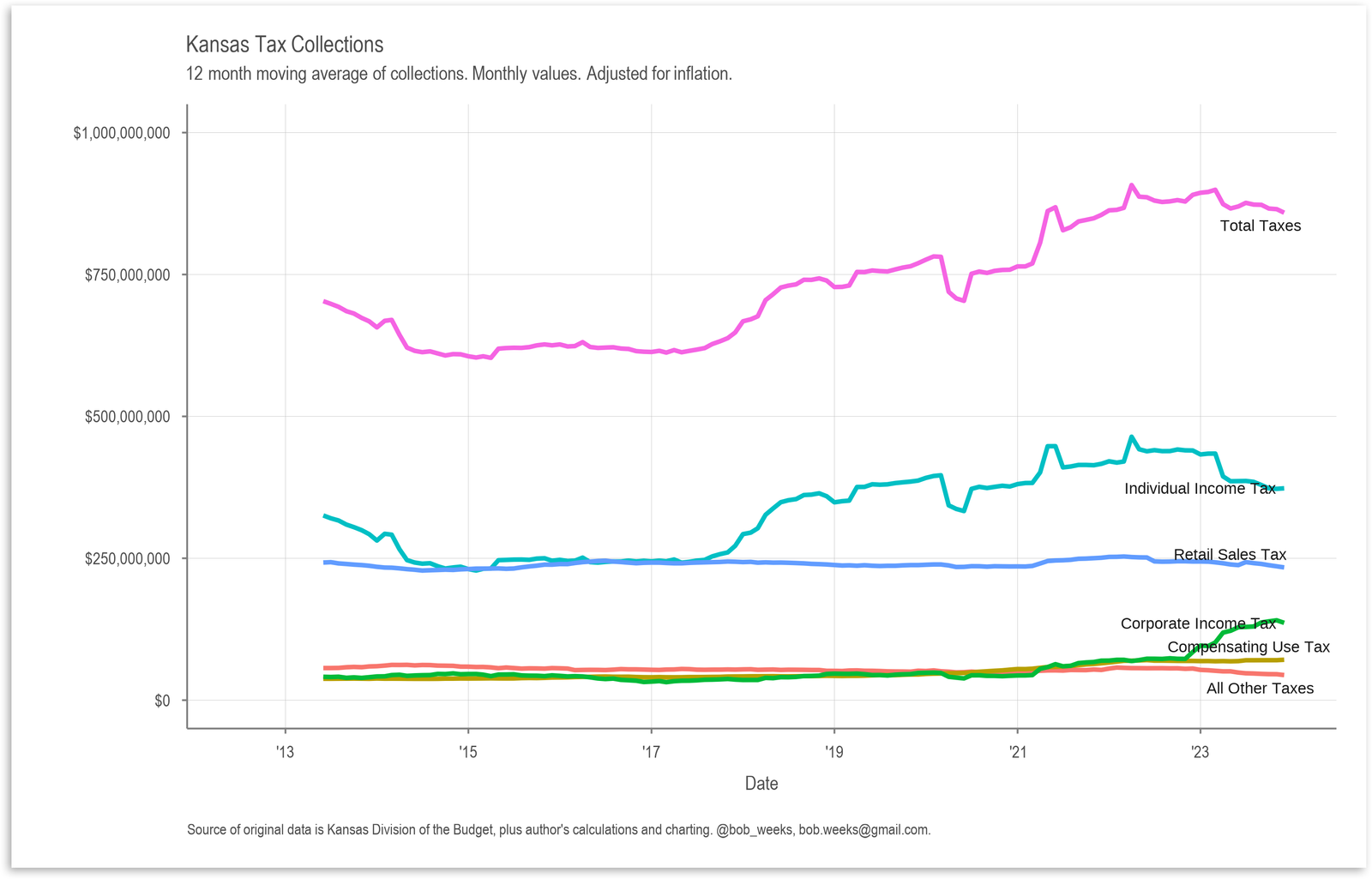
Task: Click the Retail Sales Tax label
Action: coord(1230,555)
